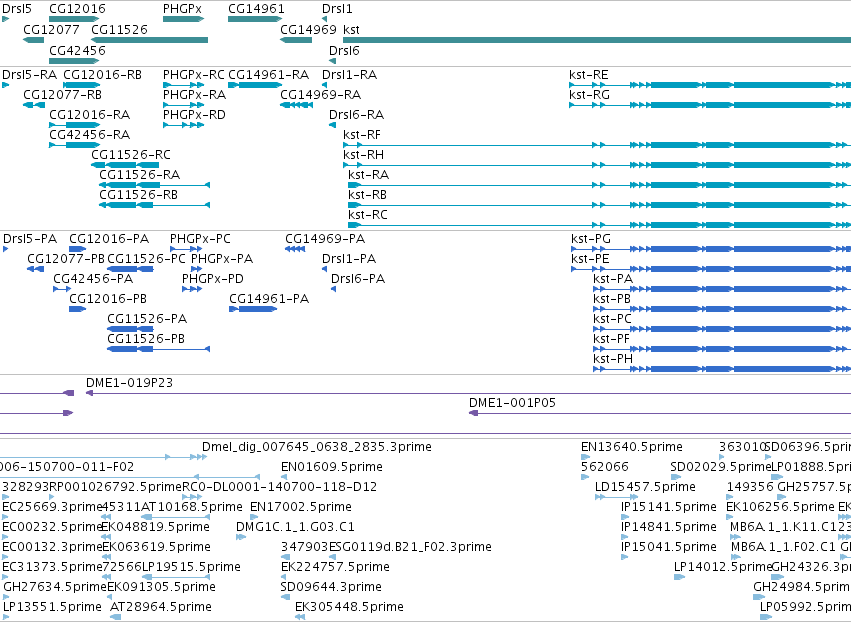Click the CG14961-RA transcript label
Image resolution: width=851 pixels, height=622 pixels.
pyautogui.click(x=269, y=74)
